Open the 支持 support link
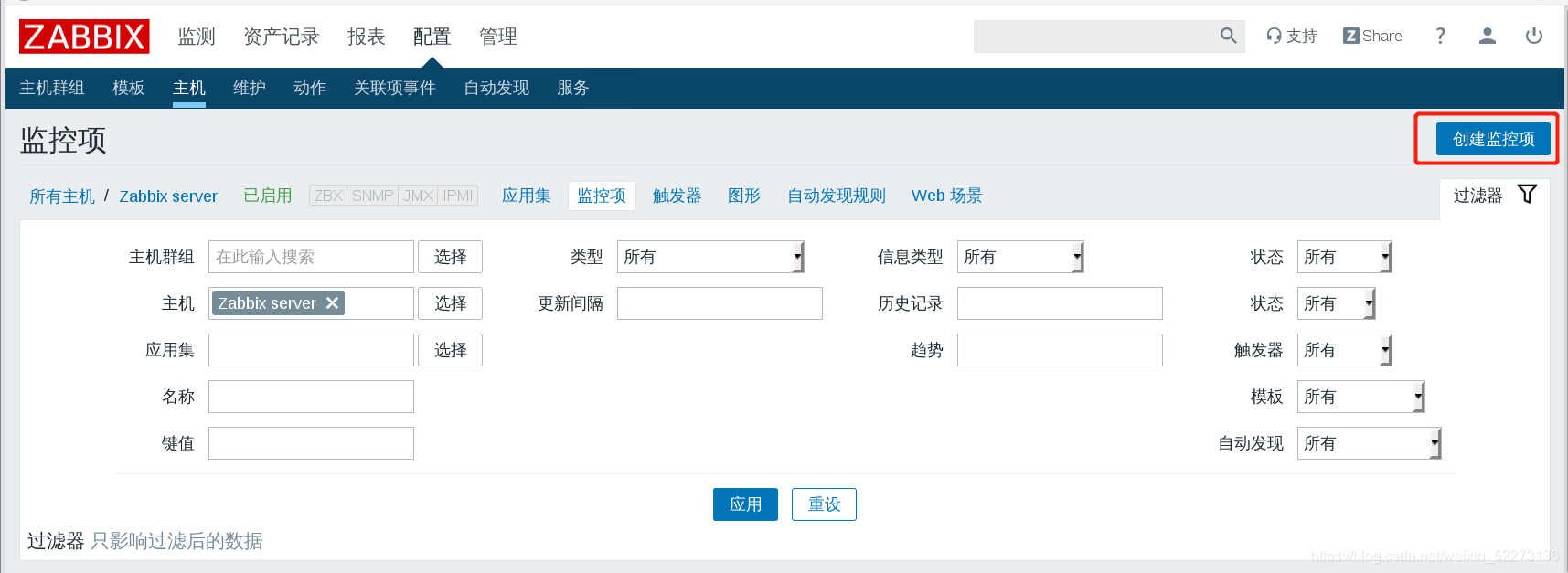1568x573 pixels. (x=1291, y=36)
